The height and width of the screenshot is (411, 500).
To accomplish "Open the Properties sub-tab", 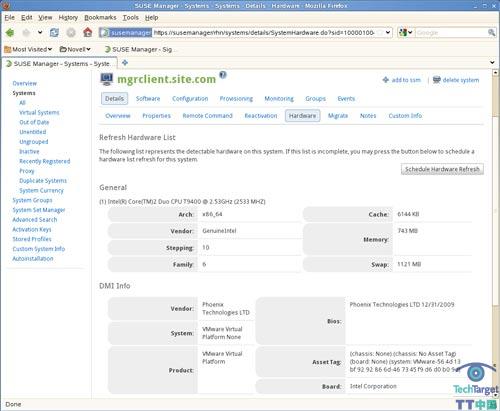I will tap(156, 116).
